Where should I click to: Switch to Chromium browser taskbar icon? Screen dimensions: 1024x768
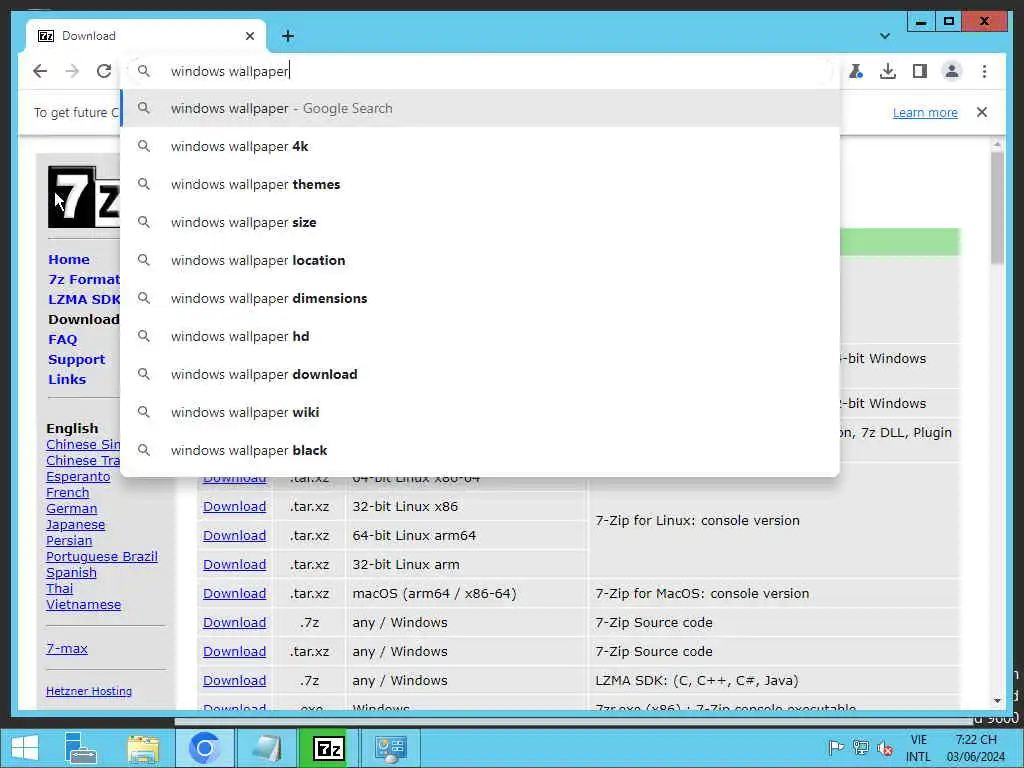(204, 748)
